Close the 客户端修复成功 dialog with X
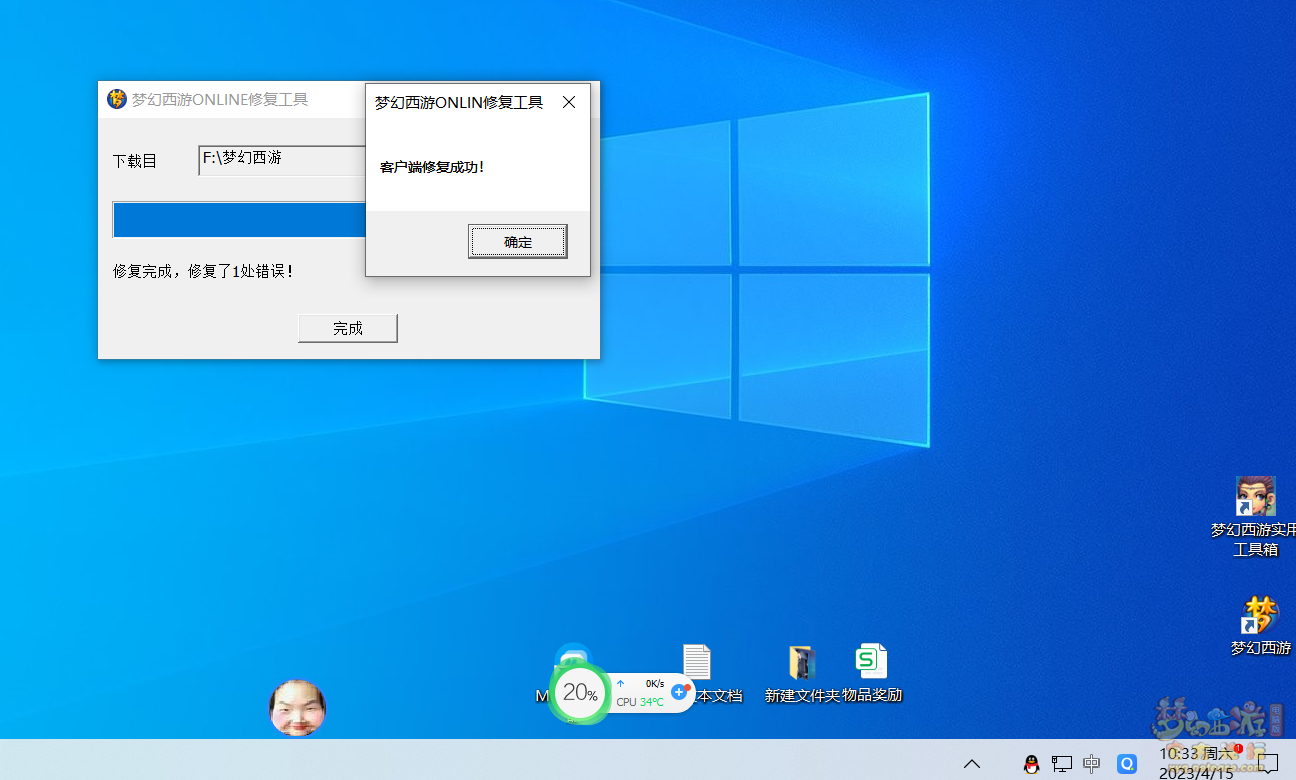The height and width of the screenshot is (780, 1296). pyautogui.click(x=569, y=102)
